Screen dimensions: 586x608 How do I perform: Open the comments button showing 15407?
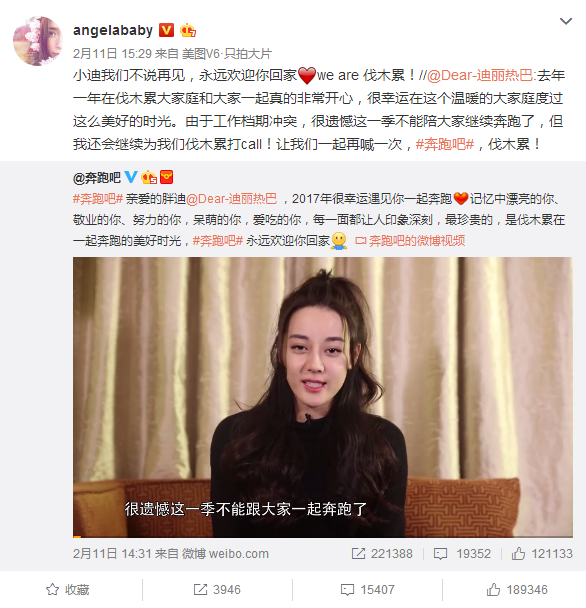coord(367,589)
